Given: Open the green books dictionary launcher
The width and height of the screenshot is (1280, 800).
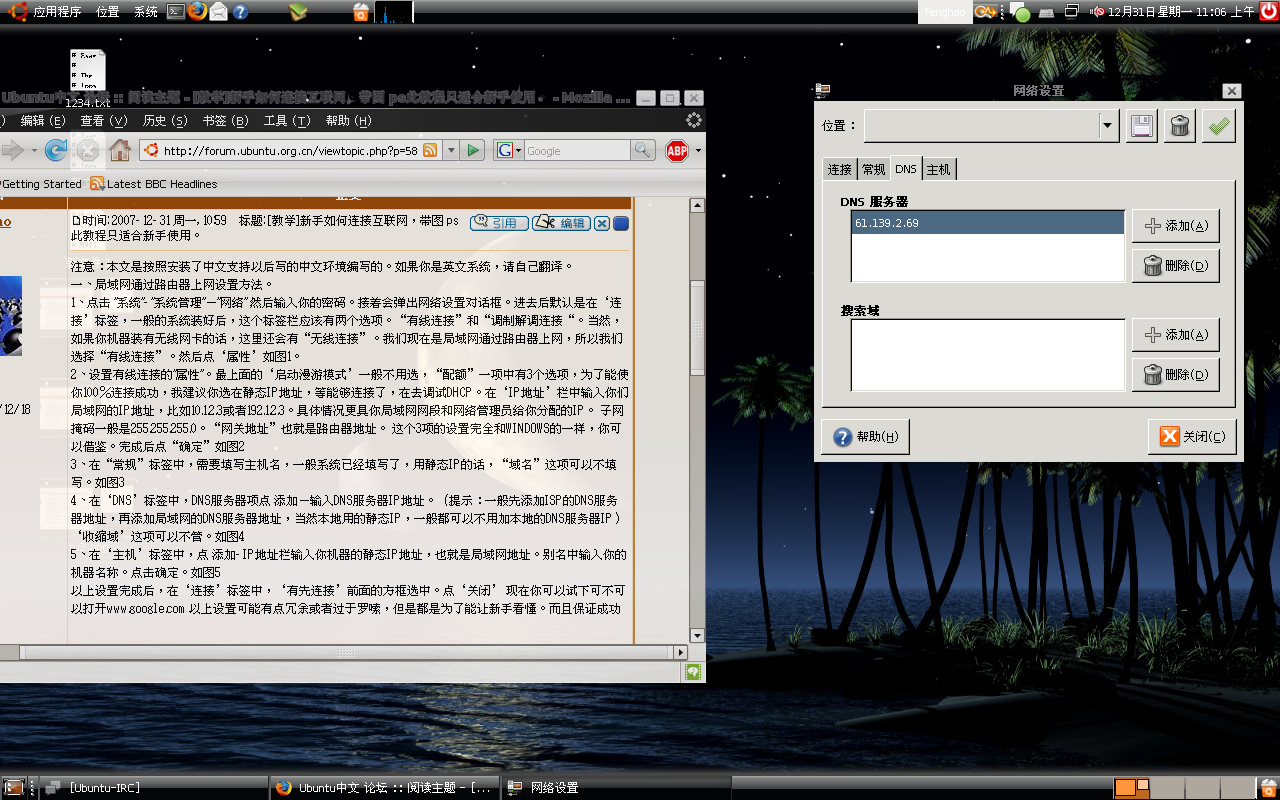Looking at the screenshot, I should click(298, 12).
